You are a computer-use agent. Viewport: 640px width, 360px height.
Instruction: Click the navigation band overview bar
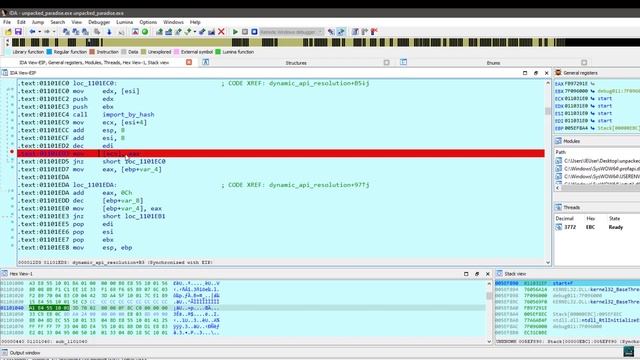326,42
